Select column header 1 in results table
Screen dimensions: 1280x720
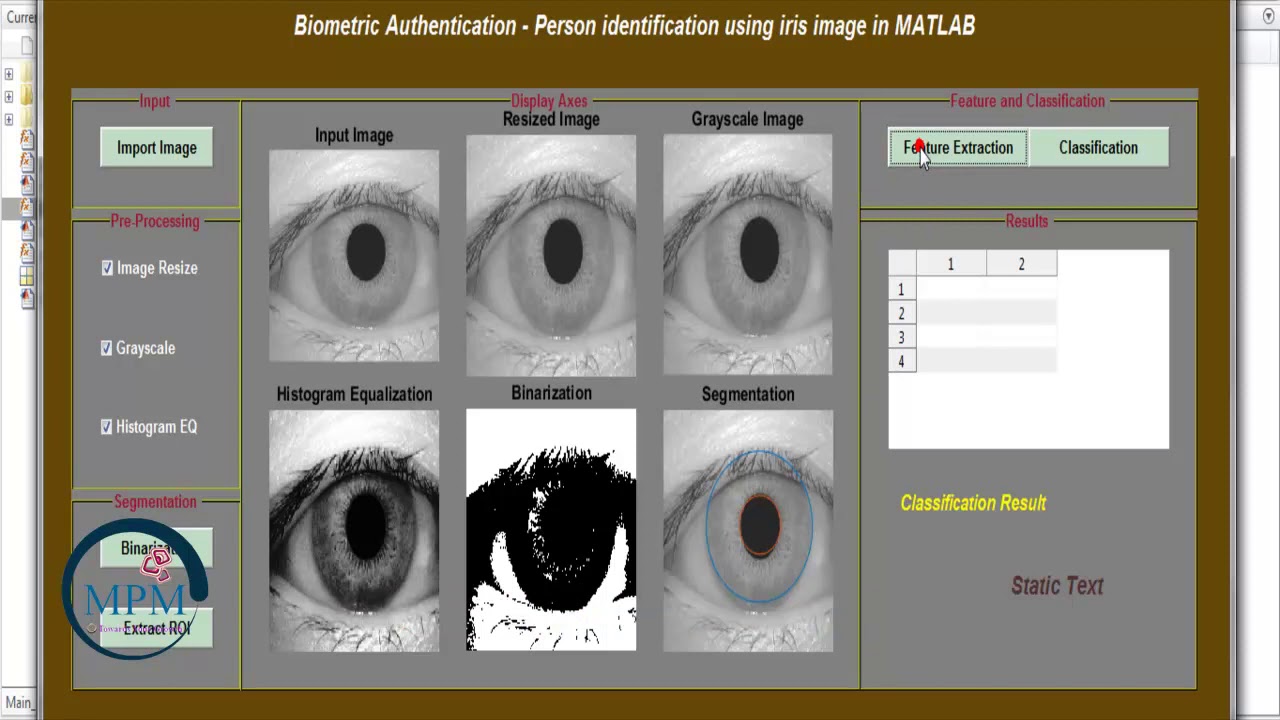[951, 264]
